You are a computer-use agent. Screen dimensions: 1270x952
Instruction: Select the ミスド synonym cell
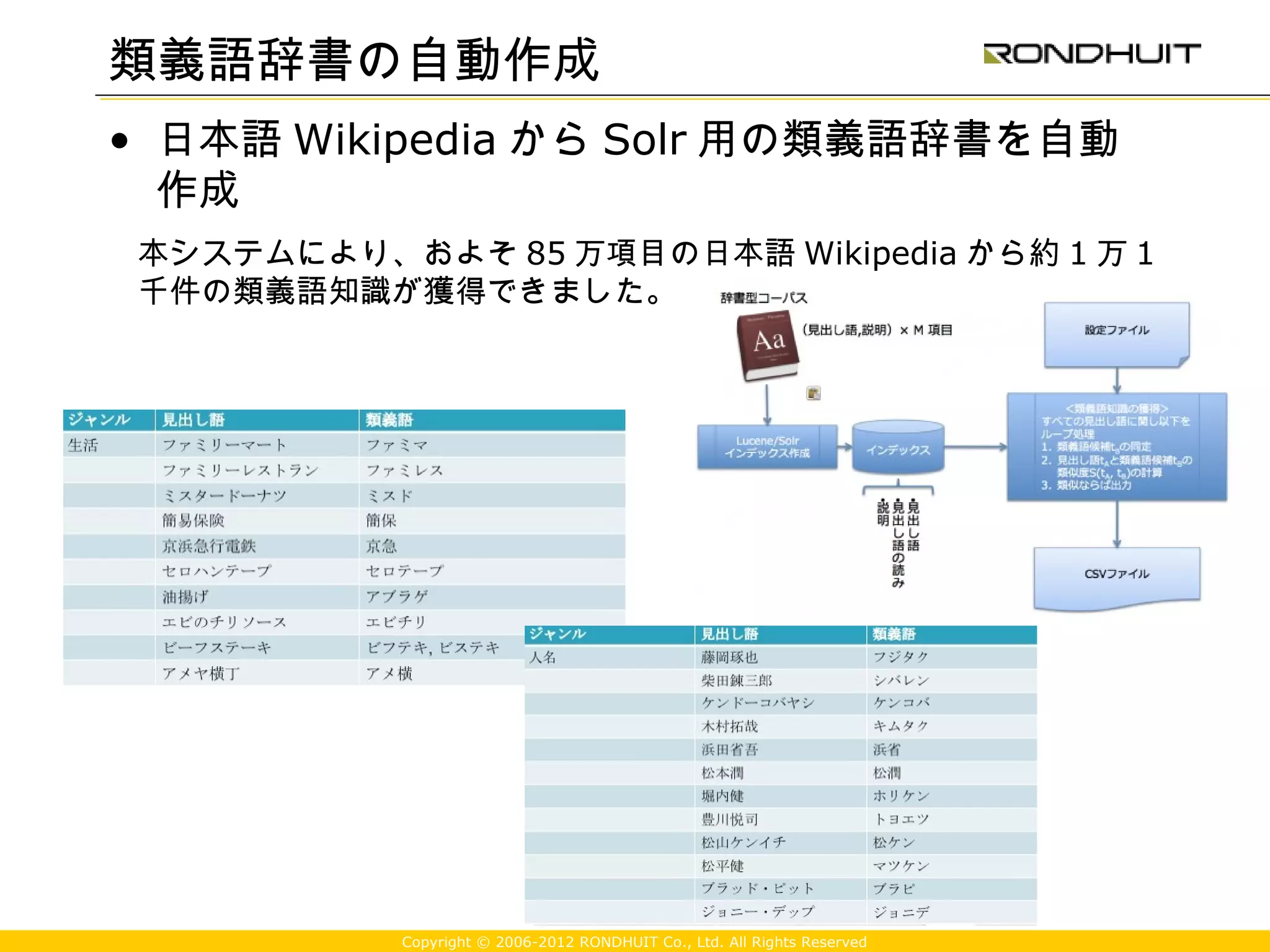(492, 496)
